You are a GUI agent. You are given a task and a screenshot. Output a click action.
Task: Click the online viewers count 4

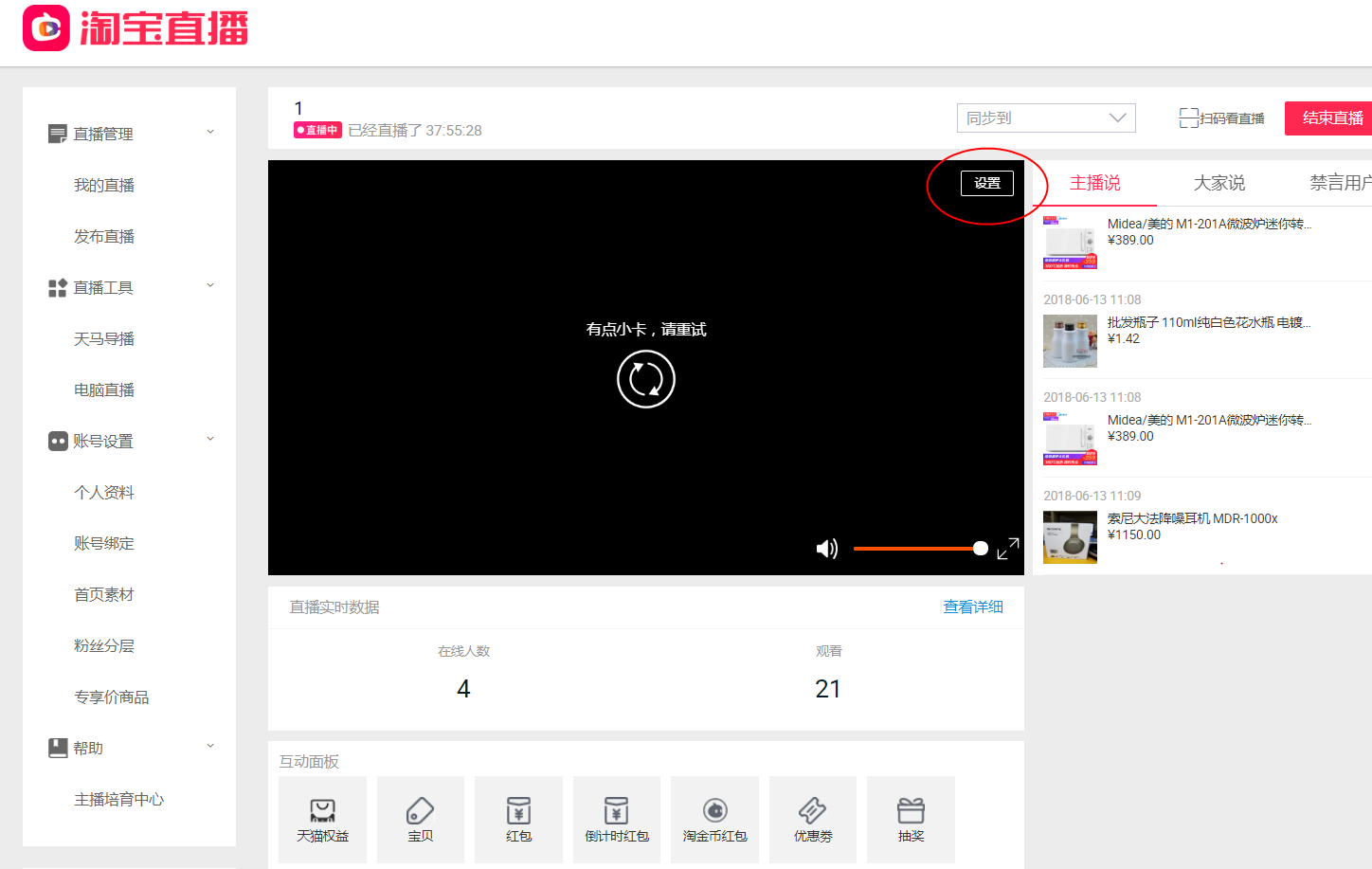tap(463, 689)
